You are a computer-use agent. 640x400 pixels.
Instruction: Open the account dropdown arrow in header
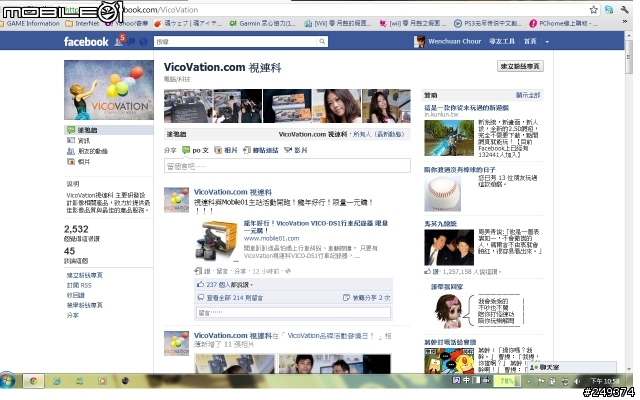(x=547, y=42)
